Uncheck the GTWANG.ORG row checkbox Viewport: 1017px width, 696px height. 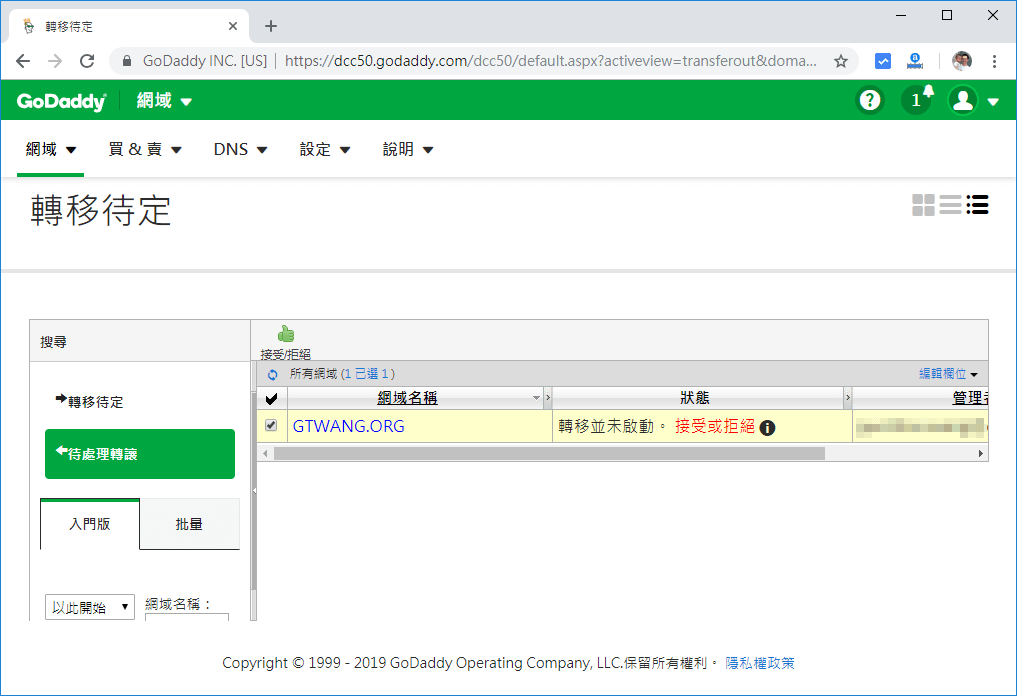tap(269, 426)
